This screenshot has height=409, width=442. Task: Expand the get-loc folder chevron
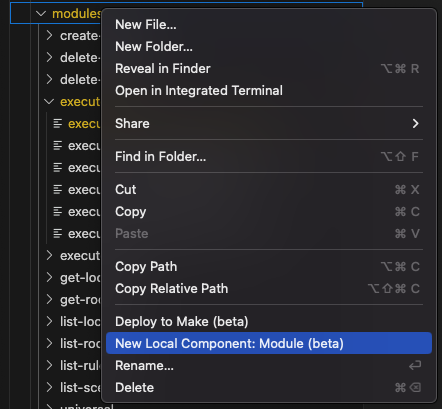pos(50,277)
